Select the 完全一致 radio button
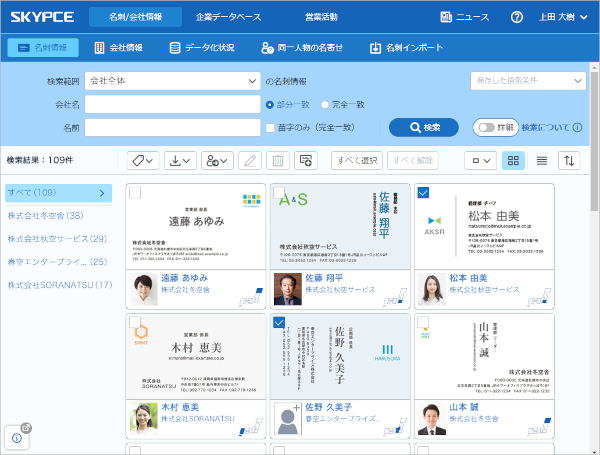This screenshot has height=455, width=600. pos(326,104)
